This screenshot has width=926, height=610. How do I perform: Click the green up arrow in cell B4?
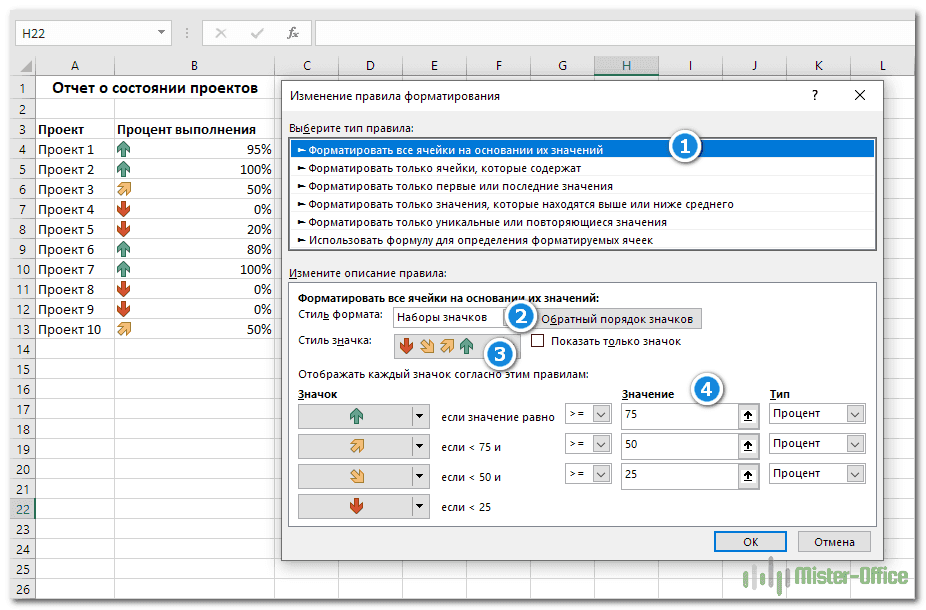(124, 149)
